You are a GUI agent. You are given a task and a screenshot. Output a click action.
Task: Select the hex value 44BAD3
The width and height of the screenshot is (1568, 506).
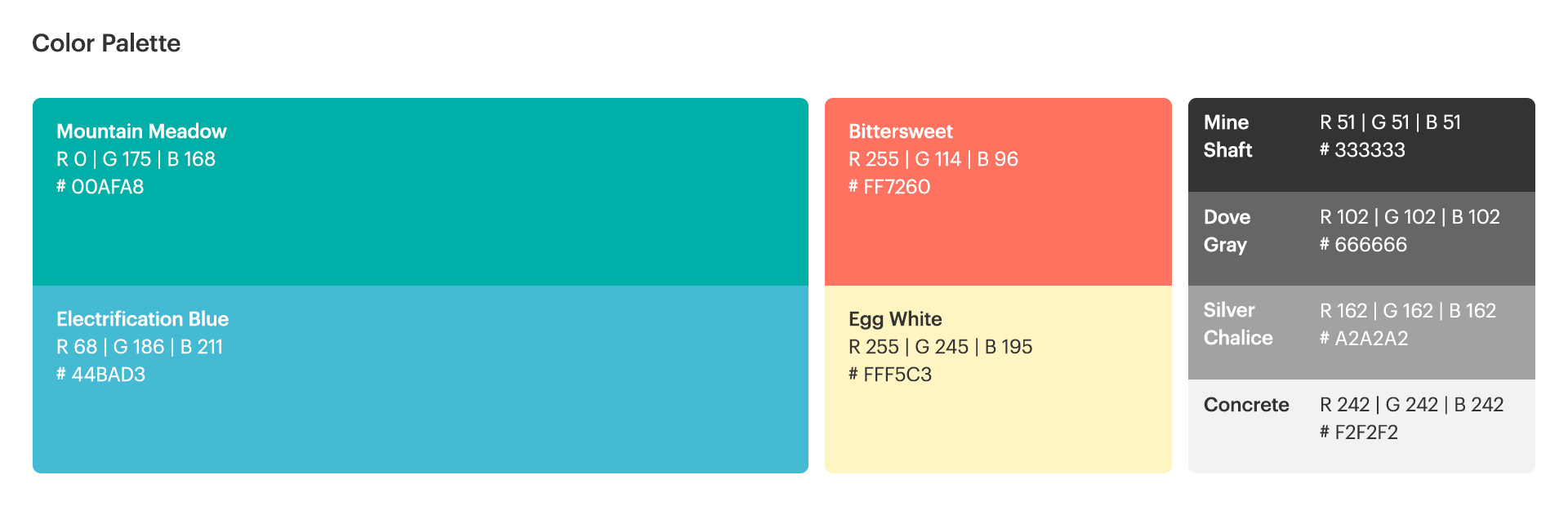pyautogui.click(x=101, y=375)
